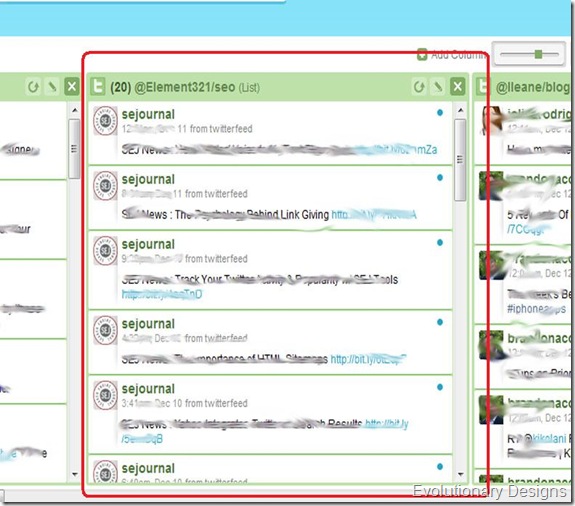Open avatar beside the @kikolani retweet
The height and width of the screenshot is (506, 575).
tap(491, 410)
